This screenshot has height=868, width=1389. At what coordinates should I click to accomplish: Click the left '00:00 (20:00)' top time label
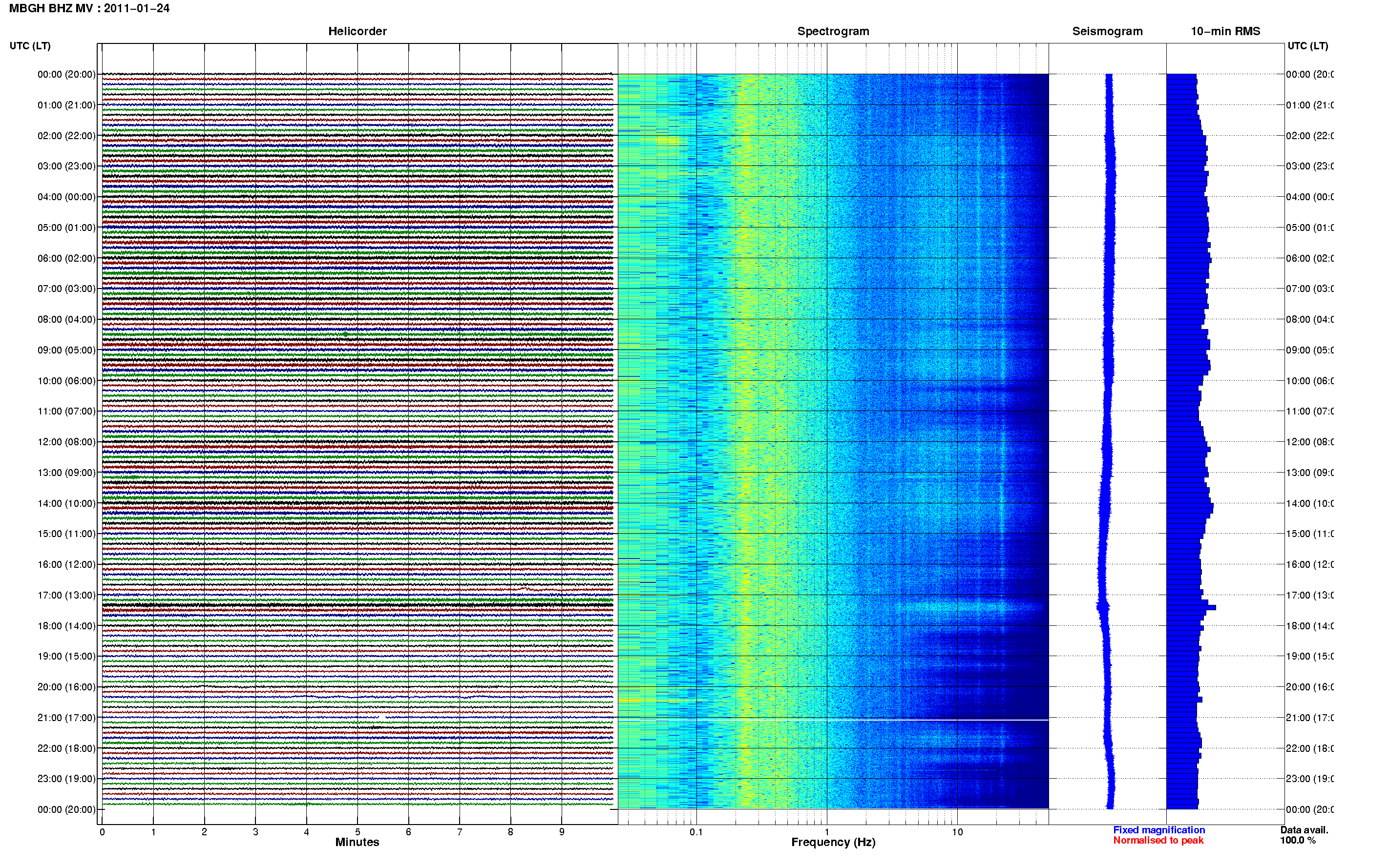pyautogui.click(x=66, y=74)
